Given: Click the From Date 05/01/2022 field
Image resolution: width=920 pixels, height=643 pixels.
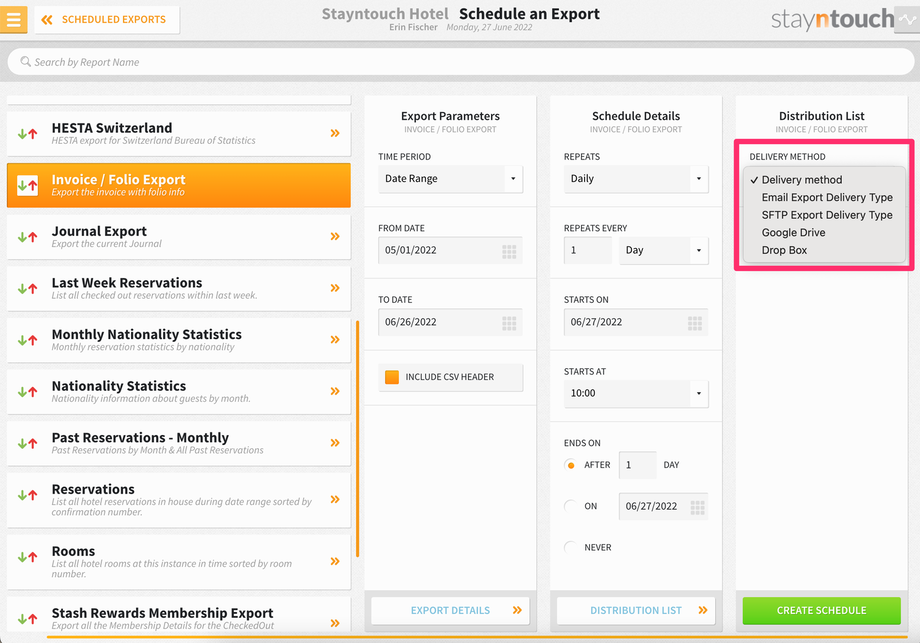Looking at the screenshot, I should point(450,251).
